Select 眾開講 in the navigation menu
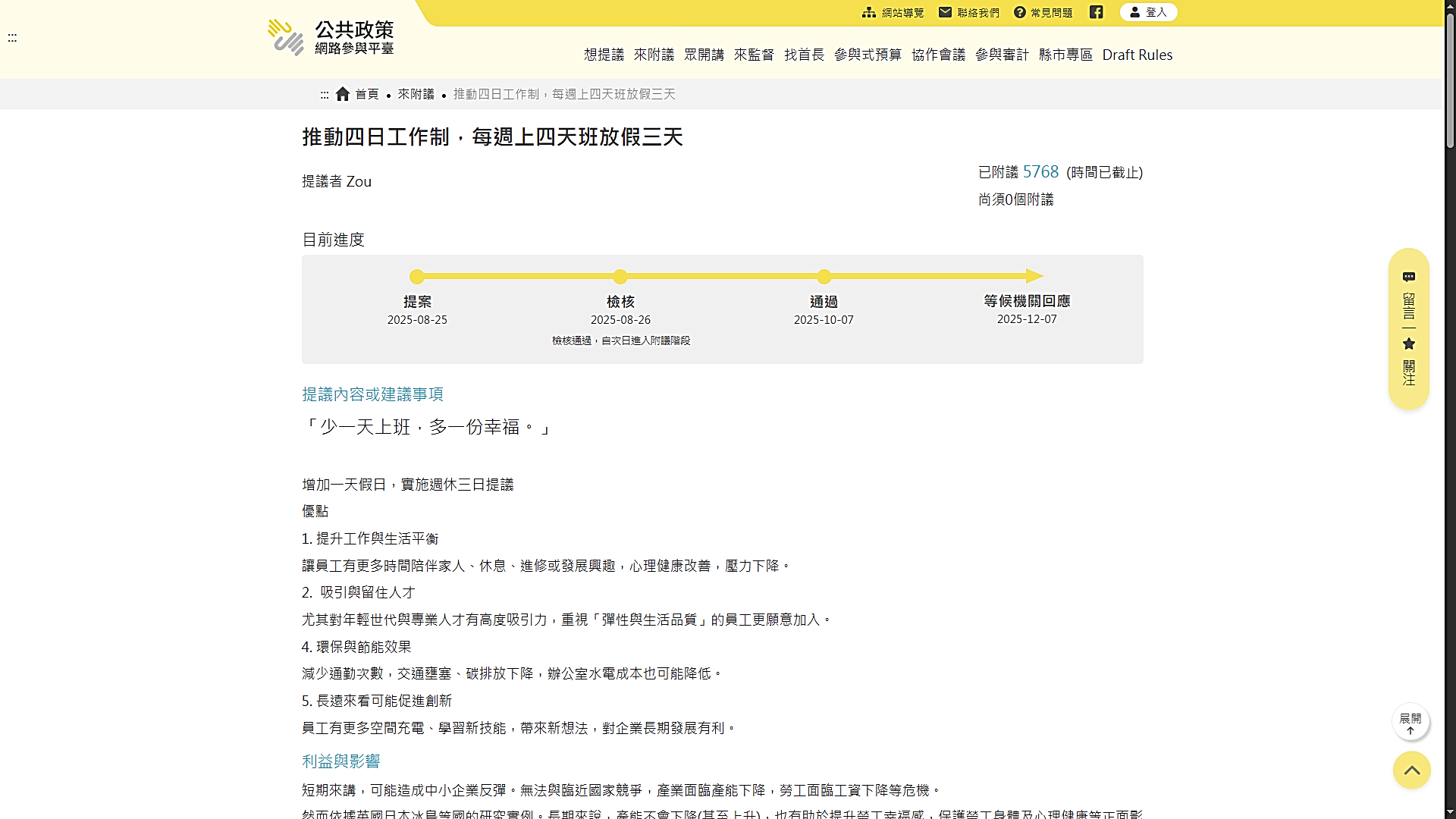 tap(704, 55)
